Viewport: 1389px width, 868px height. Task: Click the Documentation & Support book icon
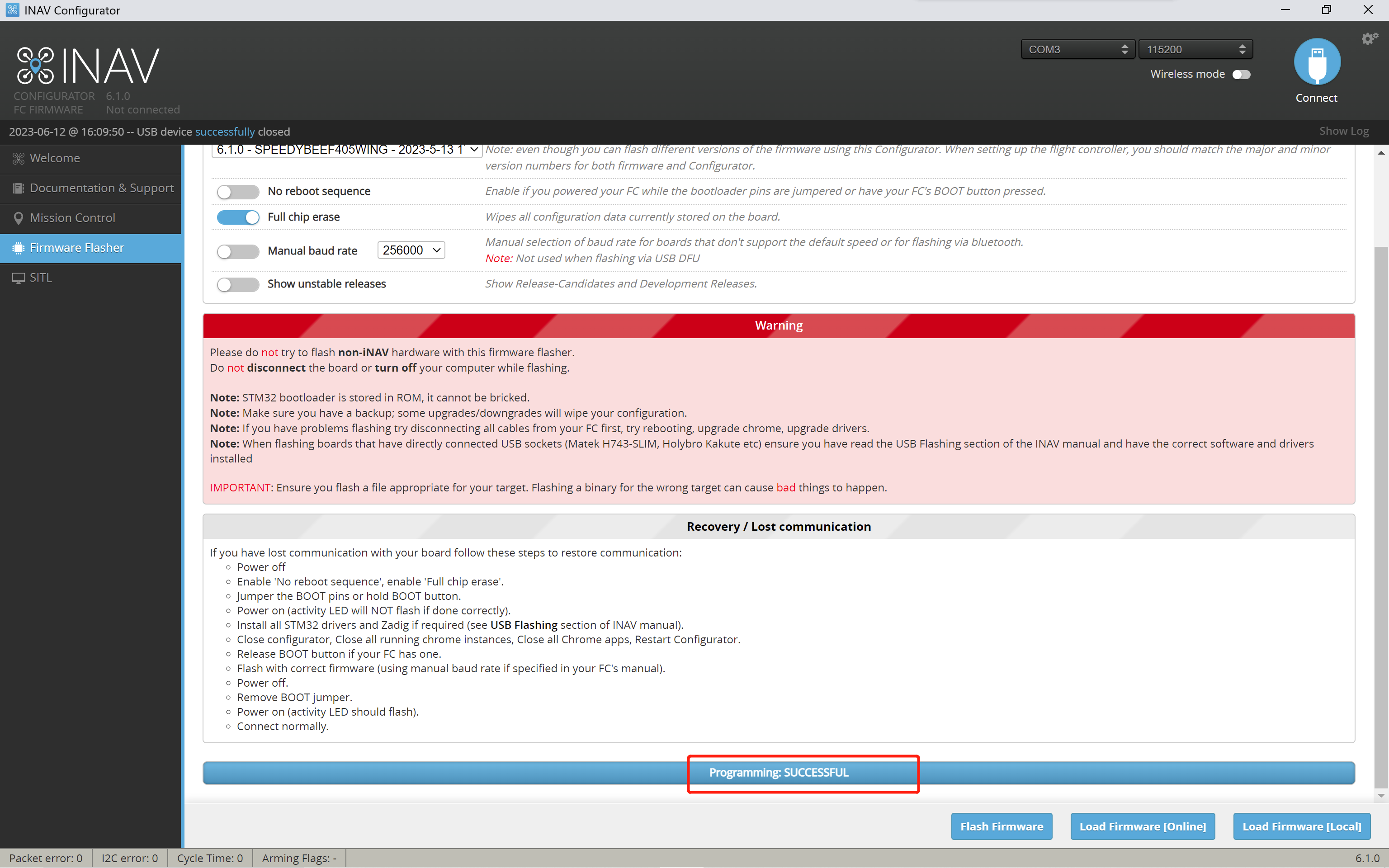click(x=19, y=189)
